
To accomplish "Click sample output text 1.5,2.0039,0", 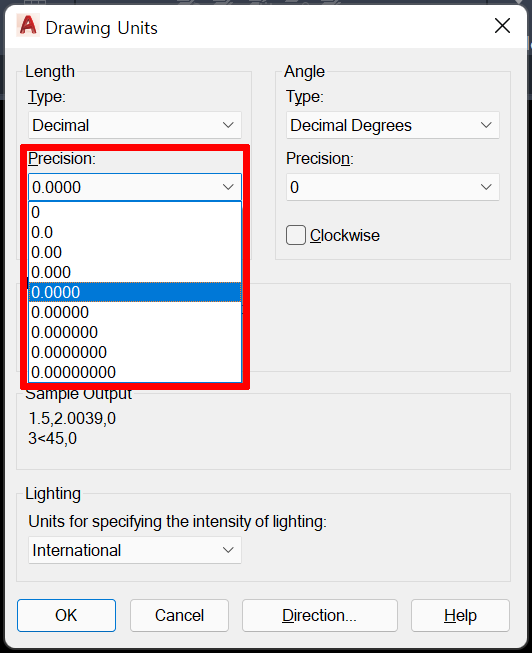I will point(72,418).
